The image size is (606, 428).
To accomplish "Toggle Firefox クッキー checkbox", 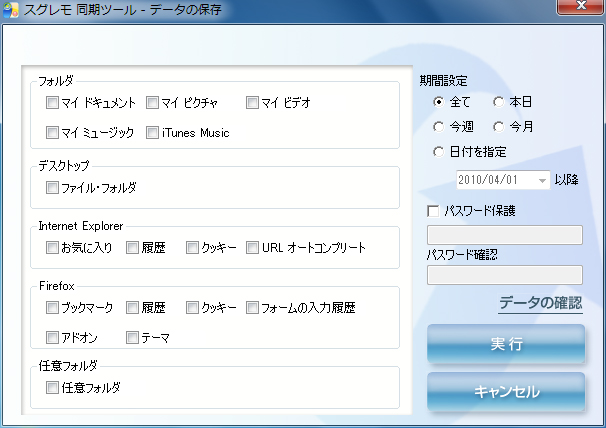I will [192, 308].
